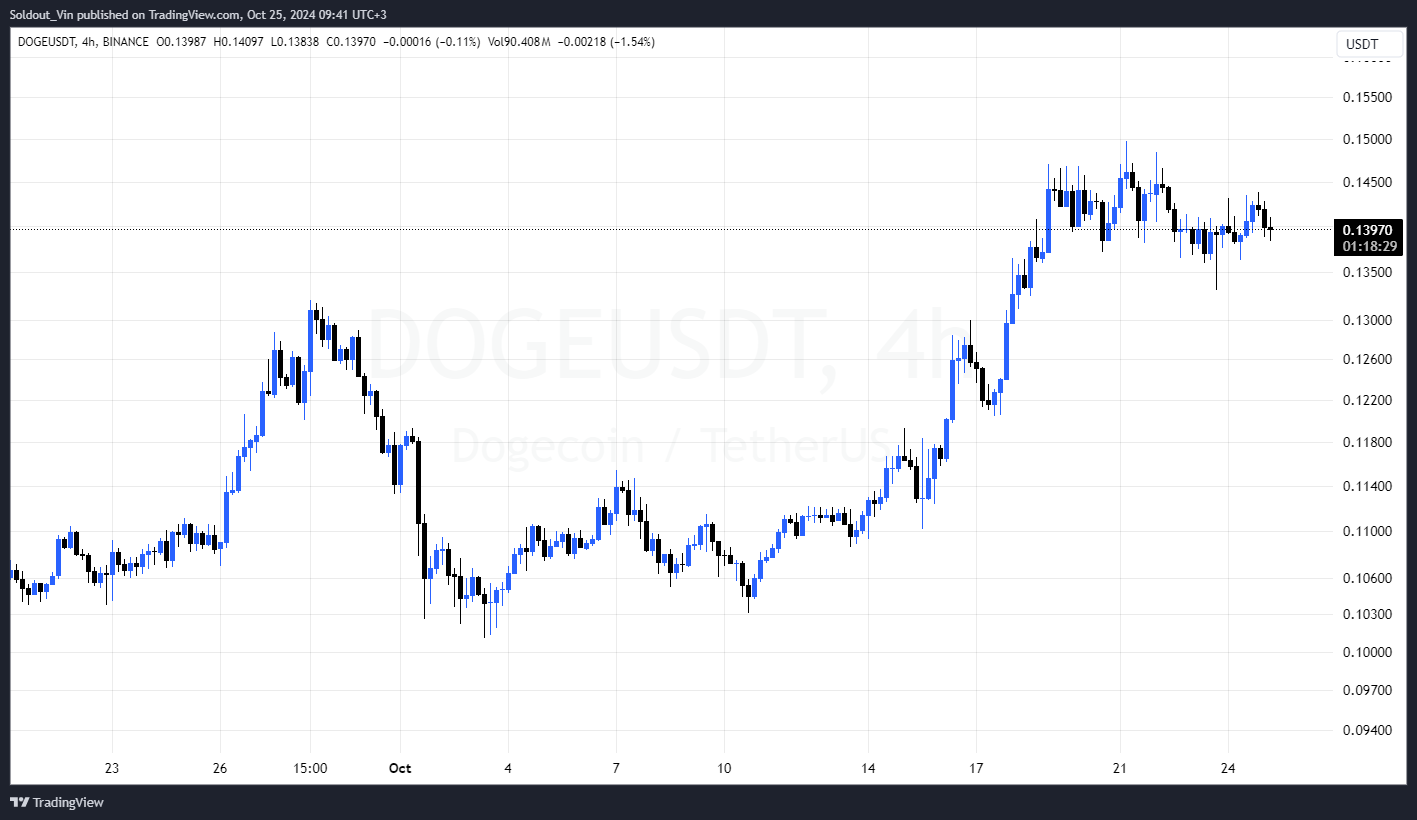Click the 0.10000 price axis label
Screen dimensions: 1417x820
1367,652
